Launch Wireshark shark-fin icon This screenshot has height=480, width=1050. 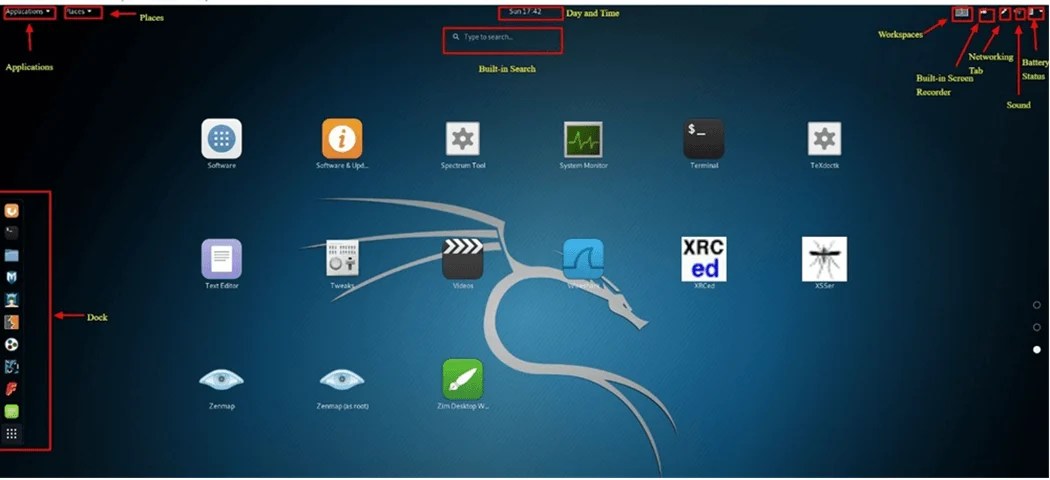click(583, 258)
